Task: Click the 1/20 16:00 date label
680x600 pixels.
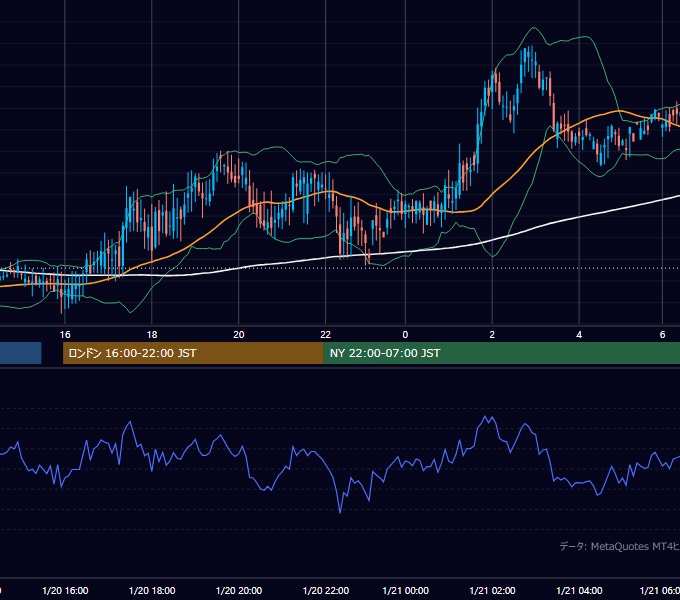Action: pos(65,590)
